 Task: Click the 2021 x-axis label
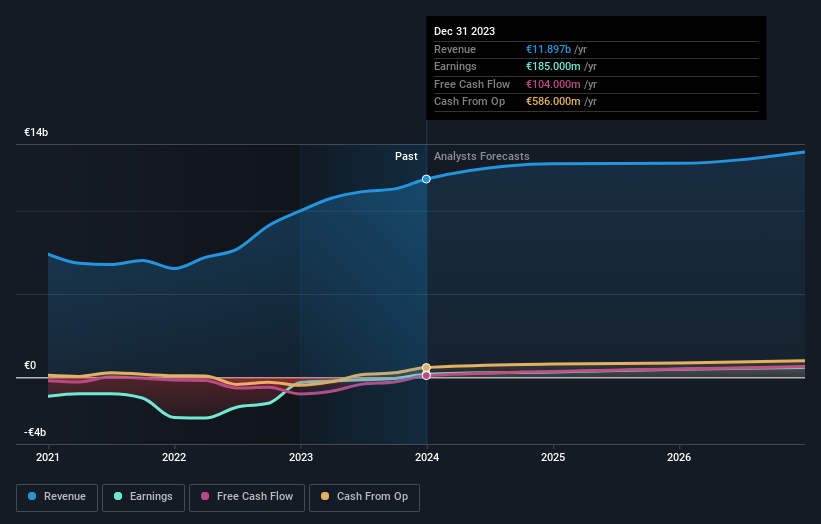point(48,458)
